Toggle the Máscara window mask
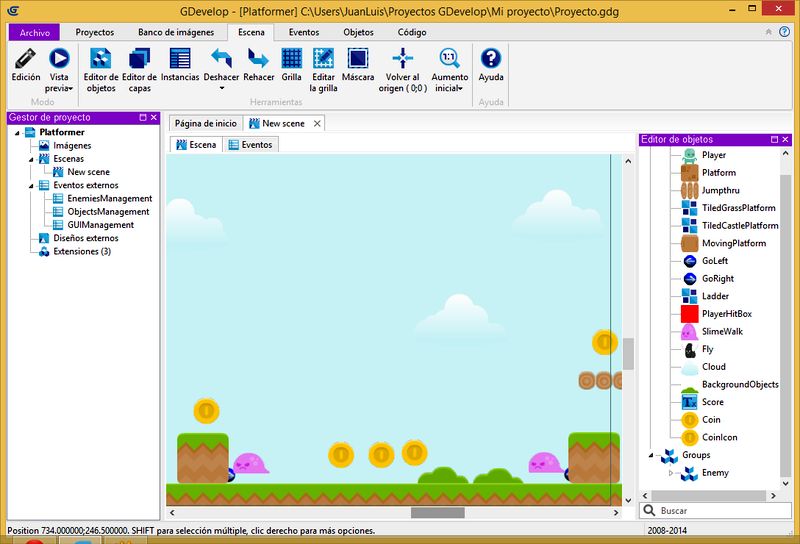 (x=358, y=65)
